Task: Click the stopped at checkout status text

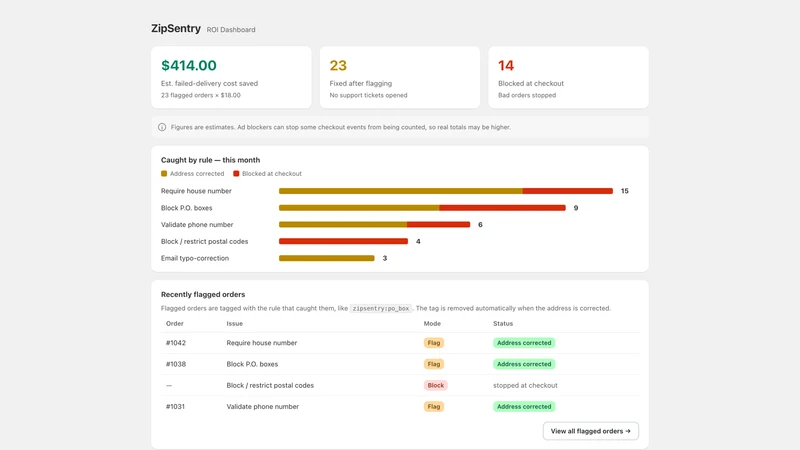Action: (525, 385)
